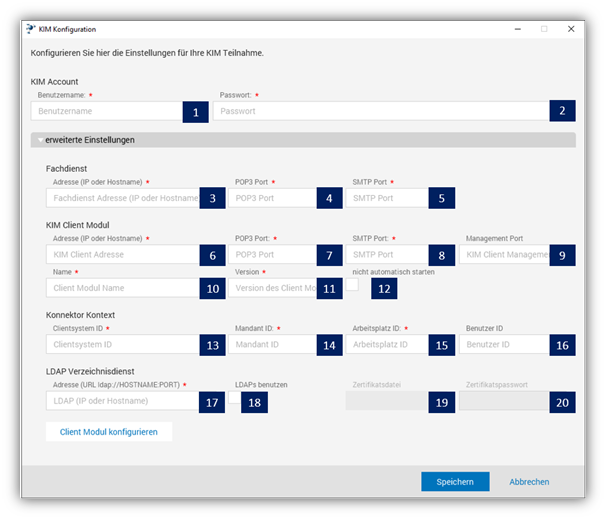Select the Fachdienst Adresse input field
The image size is (606, 519).
pos(121,198)
